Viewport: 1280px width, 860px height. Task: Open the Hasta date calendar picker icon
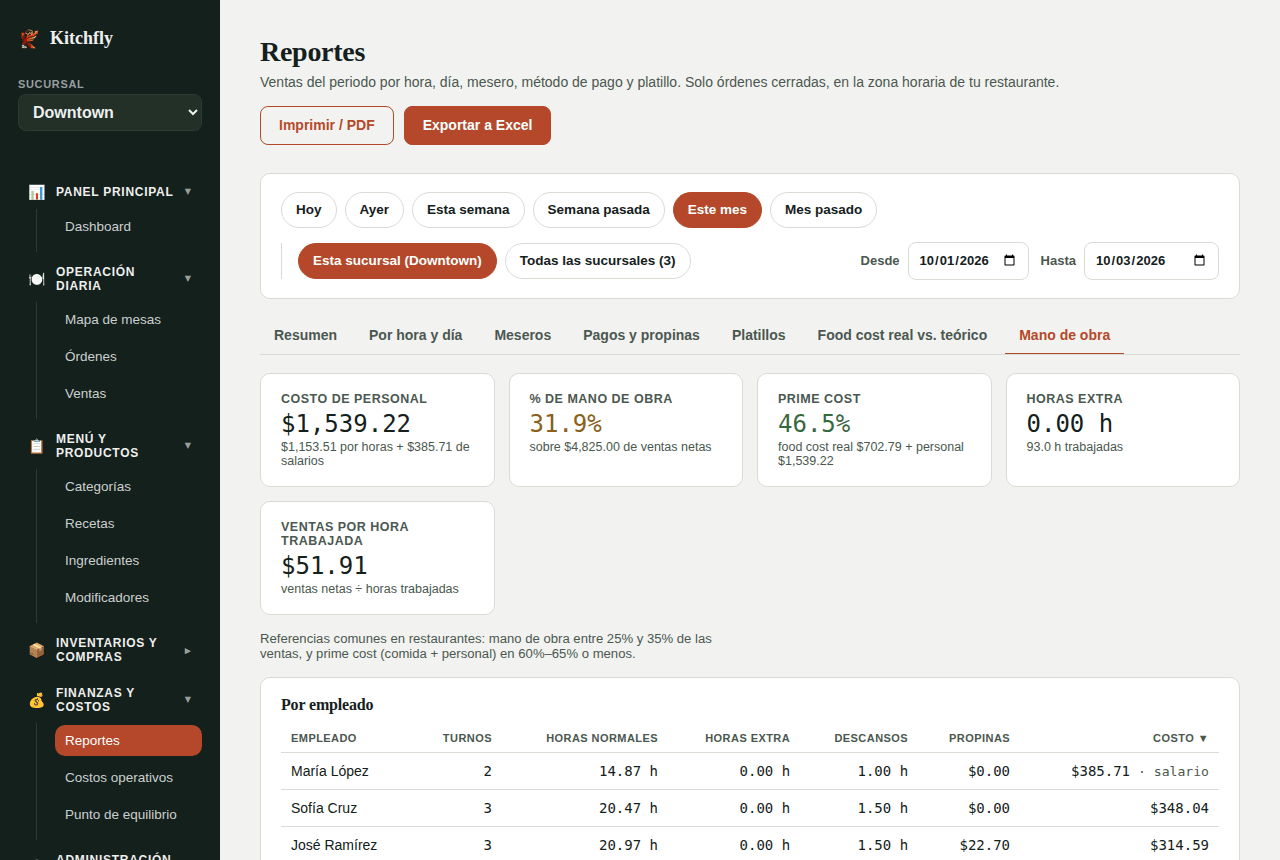pos(1199,260)
